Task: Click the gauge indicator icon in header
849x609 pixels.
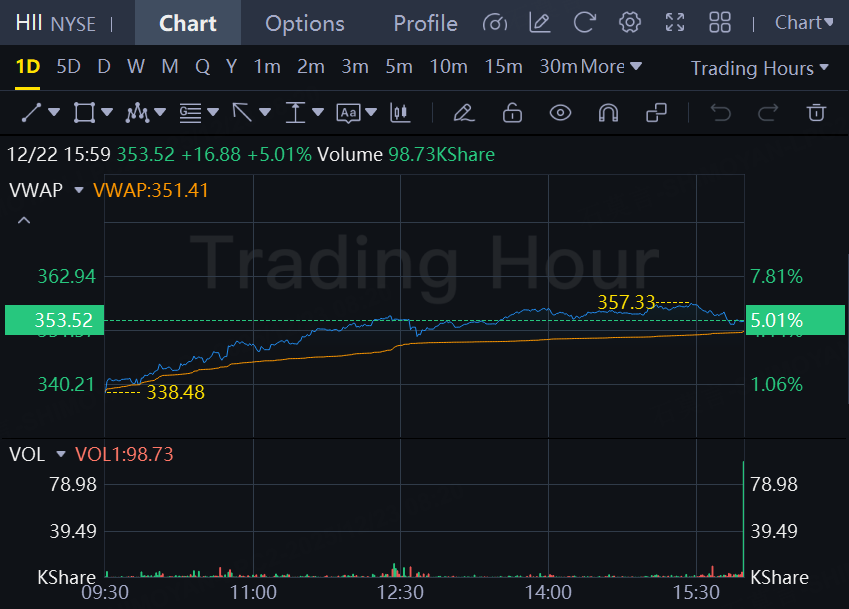Action: 495,23
